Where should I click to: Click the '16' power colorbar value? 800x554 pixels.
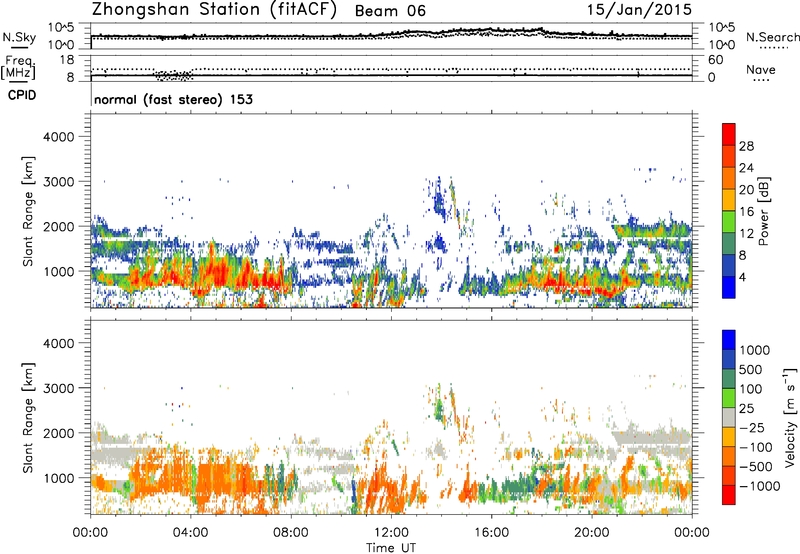746,212
